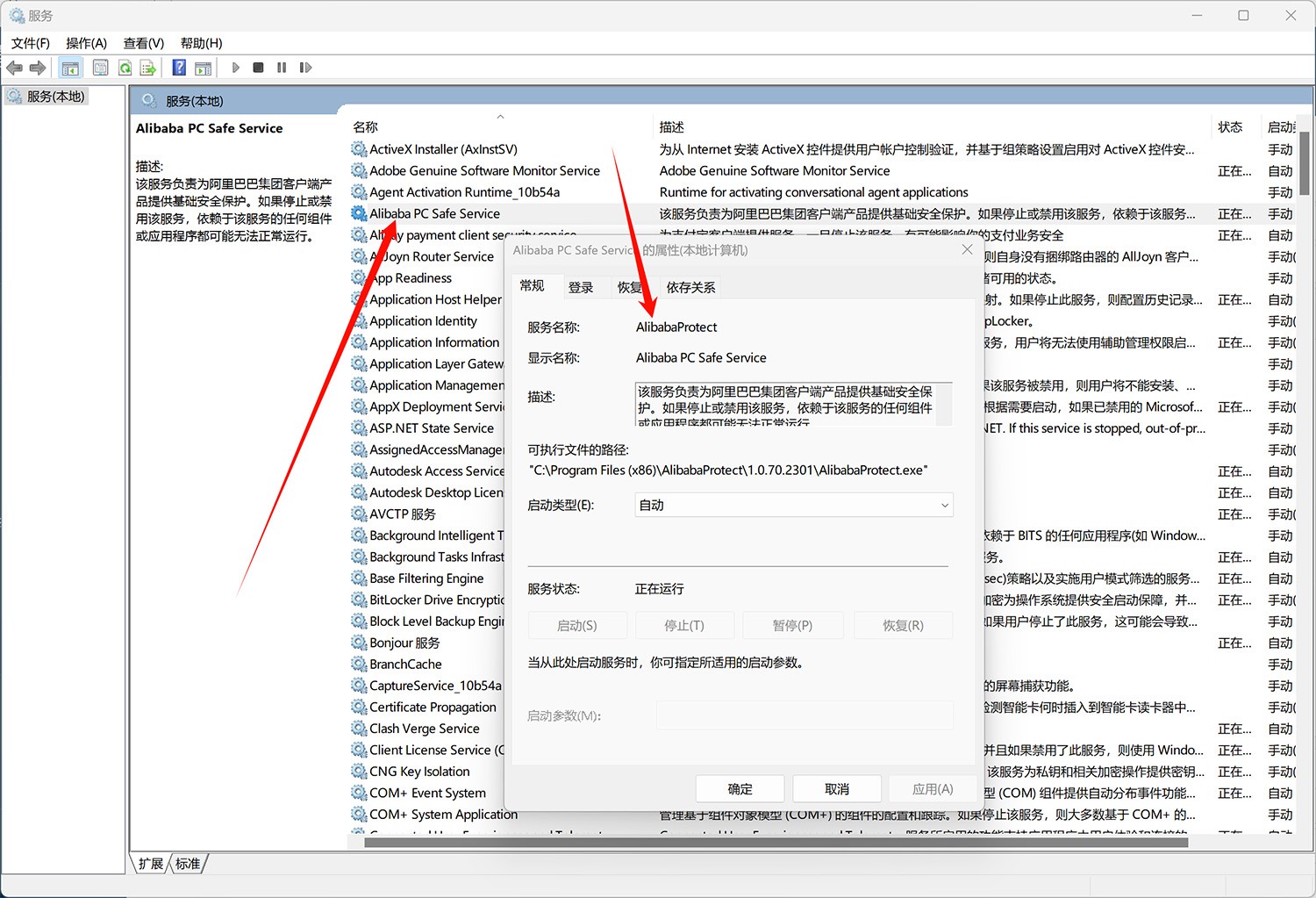Click the Start Service play icon
Viewport: 1316px width, 898px height.
click(x=235, y=68)
